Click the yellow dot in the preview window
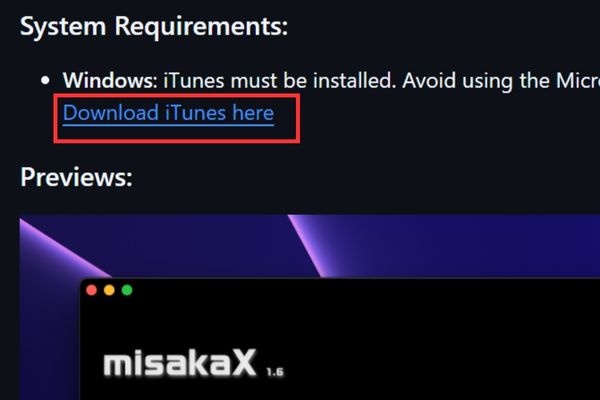 (109, 290)
